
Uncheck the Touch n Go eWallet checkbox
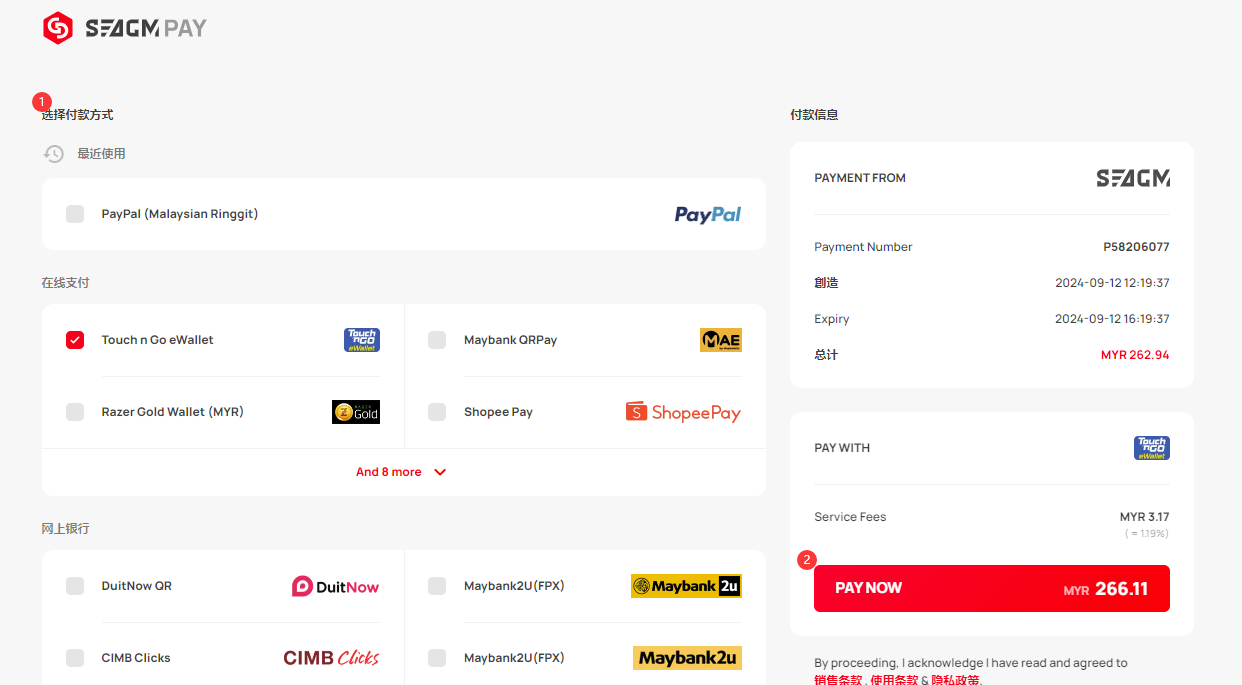pyautogui.click(x=75, y=340)
